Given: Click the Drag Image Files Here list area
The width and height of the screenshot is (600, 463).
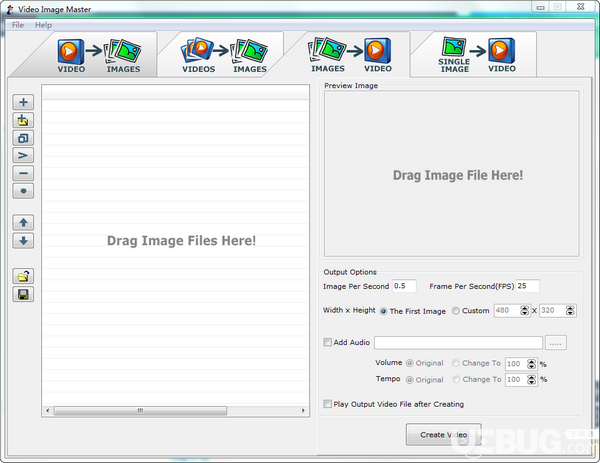Looking at the screenshot, I should coord(176,253).
